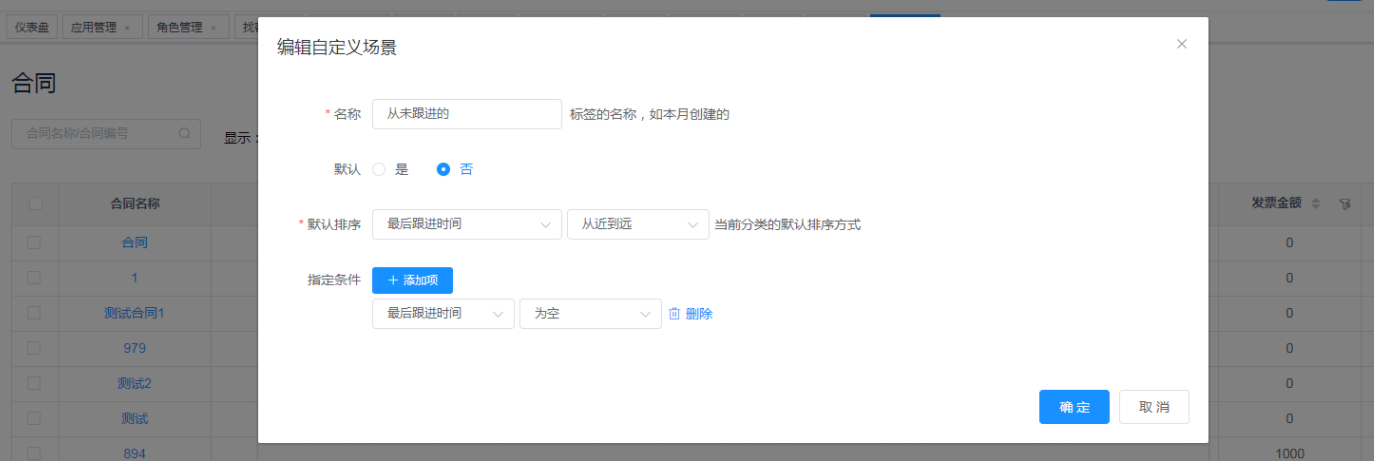1374x461 pixels.
Task: Open the 默认排序 field dropdown 最后跟进时间
Action: [x=467, y=225]
